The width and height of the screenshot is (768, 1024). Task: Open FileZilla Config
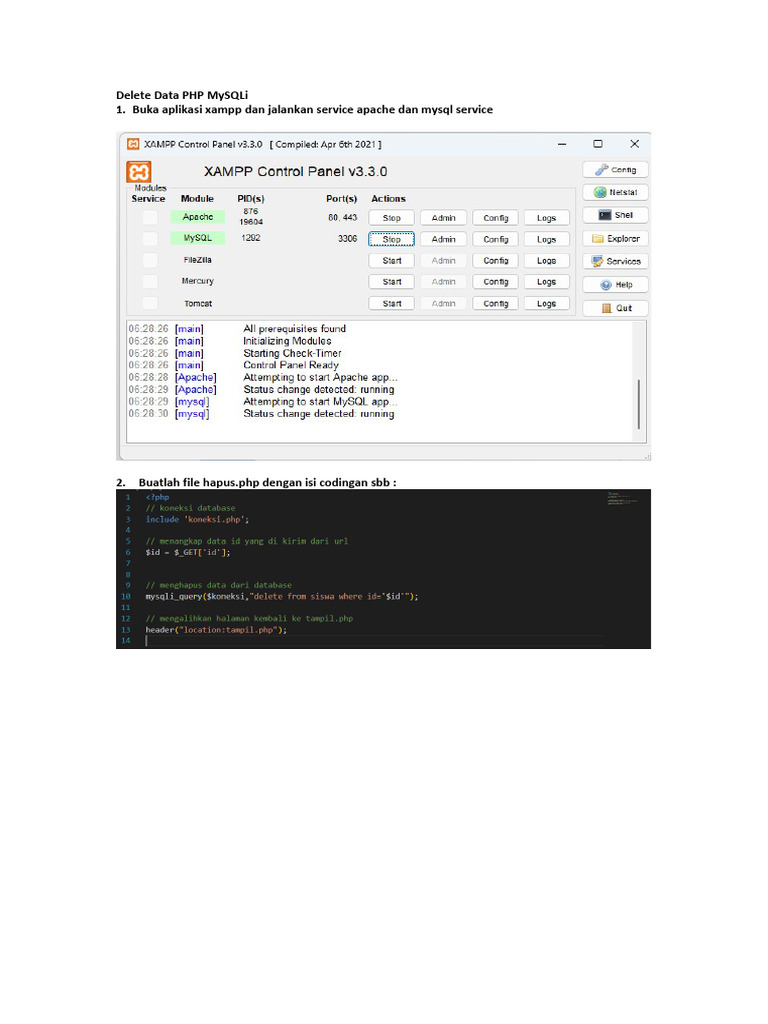pyautogui.click(x=496, y=261)
